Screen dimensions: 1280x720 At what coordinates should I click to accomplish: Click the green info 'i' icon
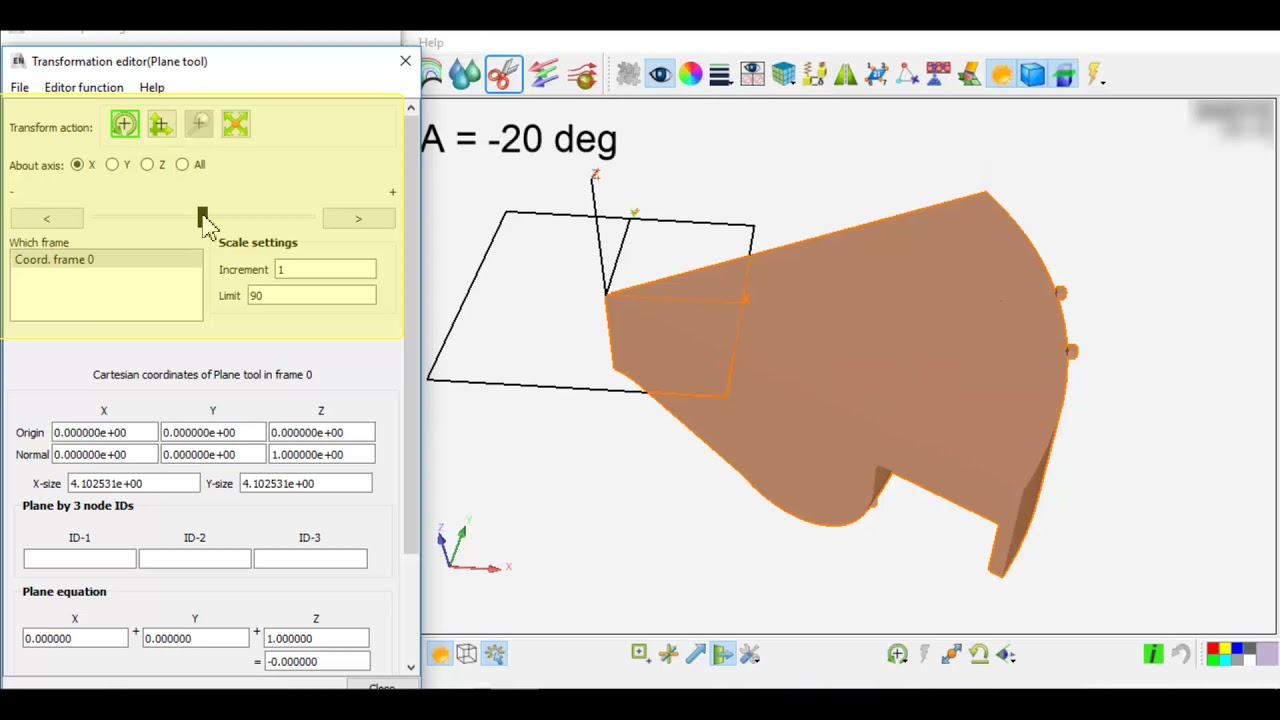coord(1153,654)
